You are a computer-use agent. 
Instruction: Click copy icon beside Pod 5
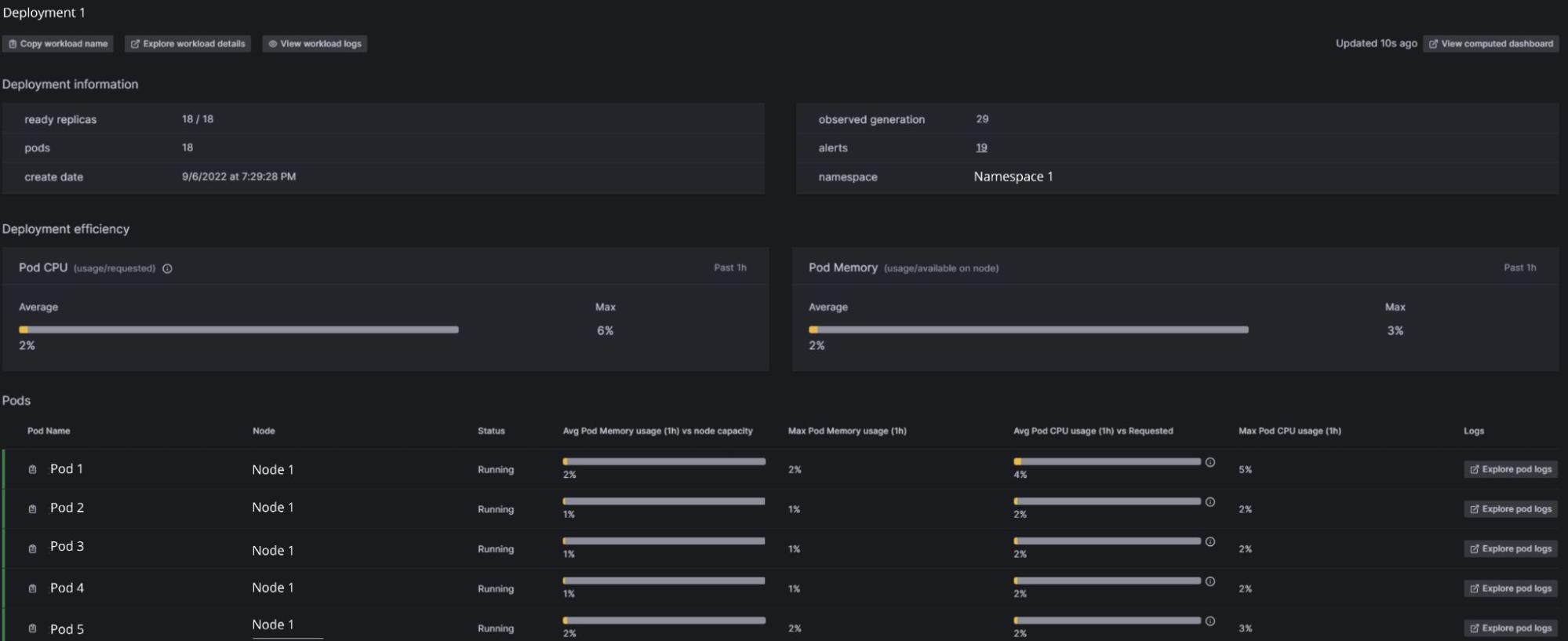point(32,628)
